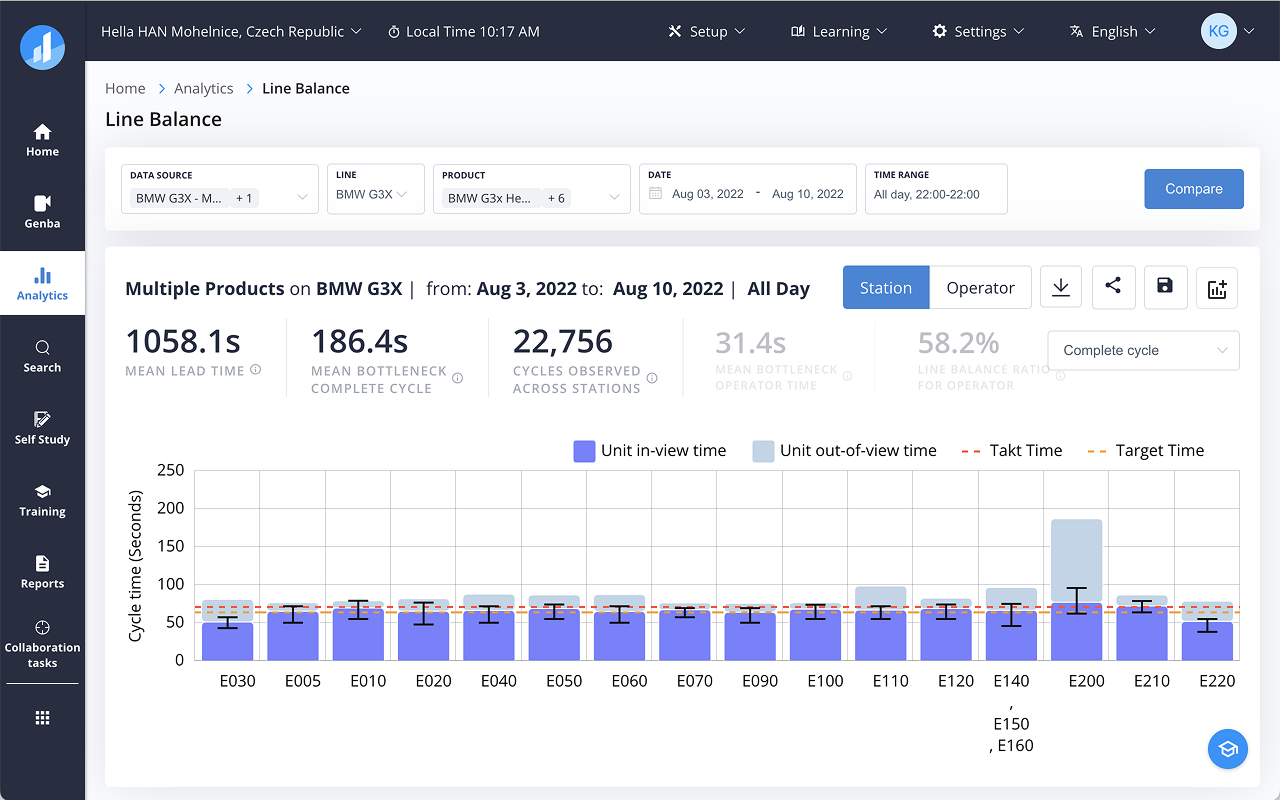Click the E030 bar in the chart

[x=227, y=630]
